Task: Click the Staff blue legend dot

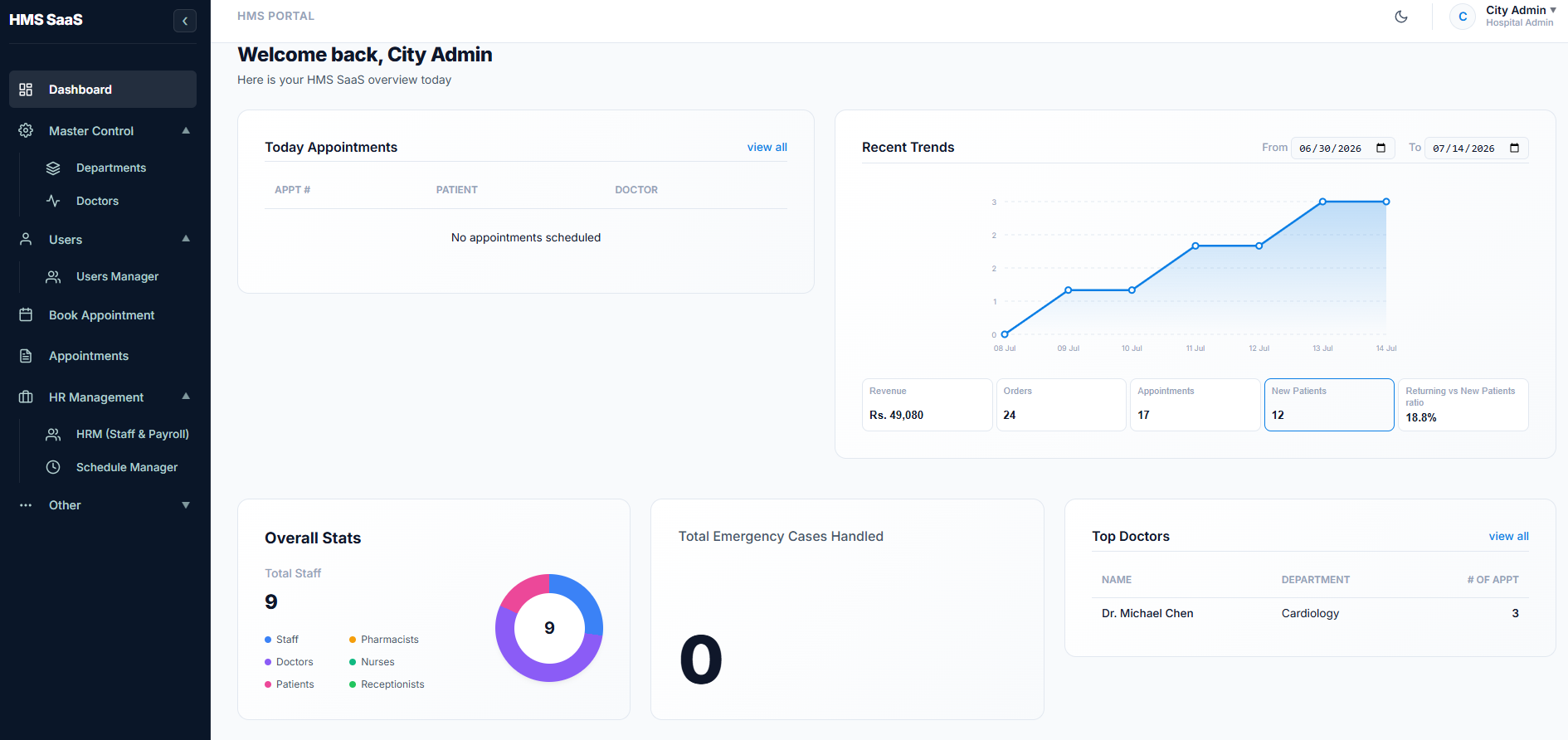Action: pyautogui.click(x=268, y=640)
